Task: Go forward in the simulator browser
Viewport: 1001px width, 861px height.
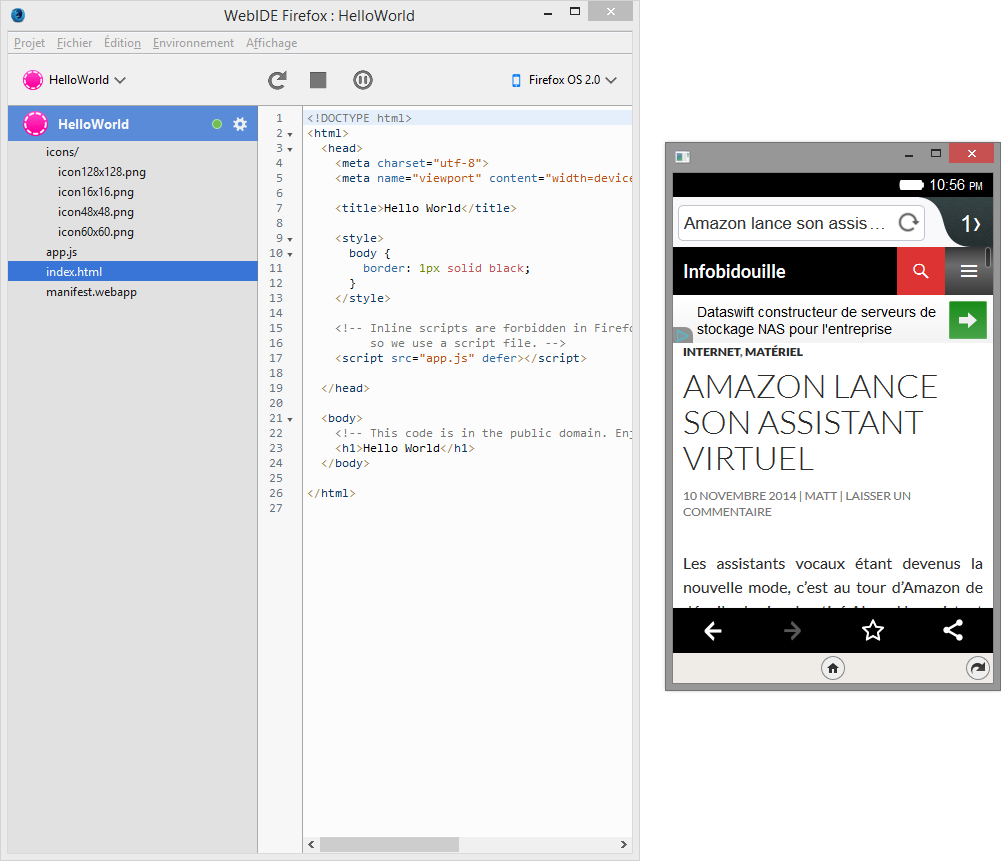Action: coord(792,631)
